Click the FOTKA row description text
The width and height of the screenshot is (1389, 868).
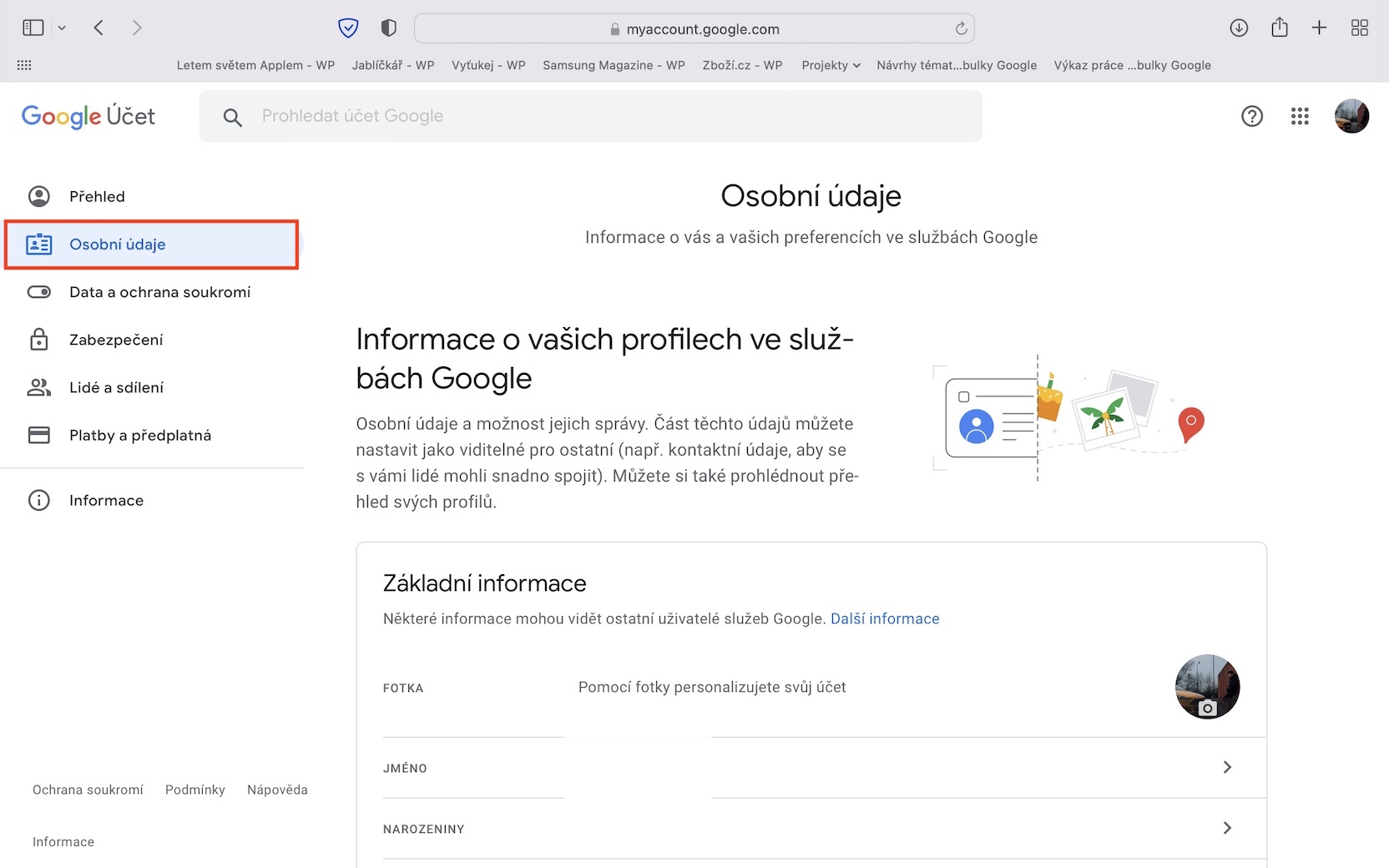(x=712, y=687)
